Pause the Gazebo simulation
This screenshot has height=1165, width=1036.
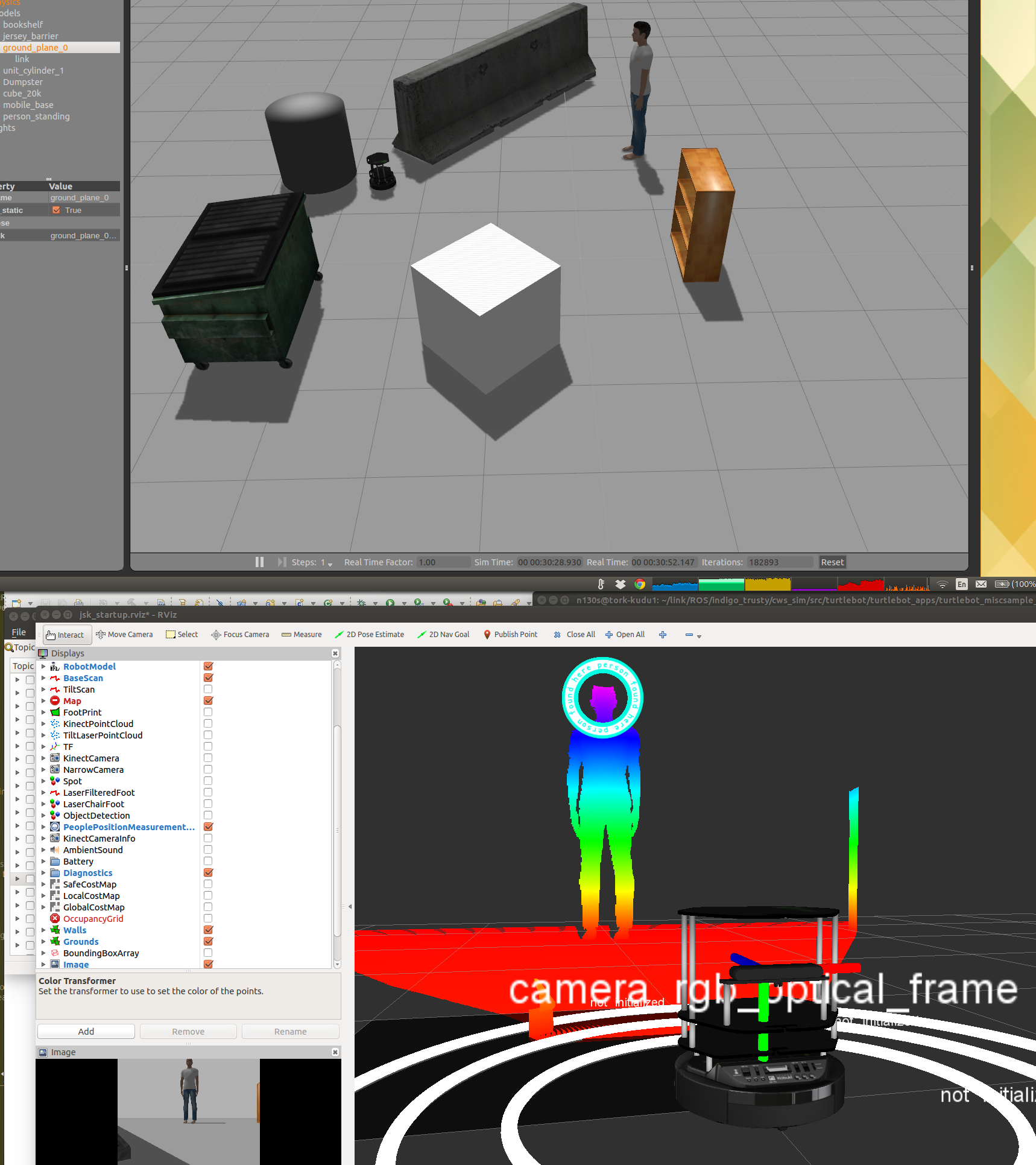259,562
